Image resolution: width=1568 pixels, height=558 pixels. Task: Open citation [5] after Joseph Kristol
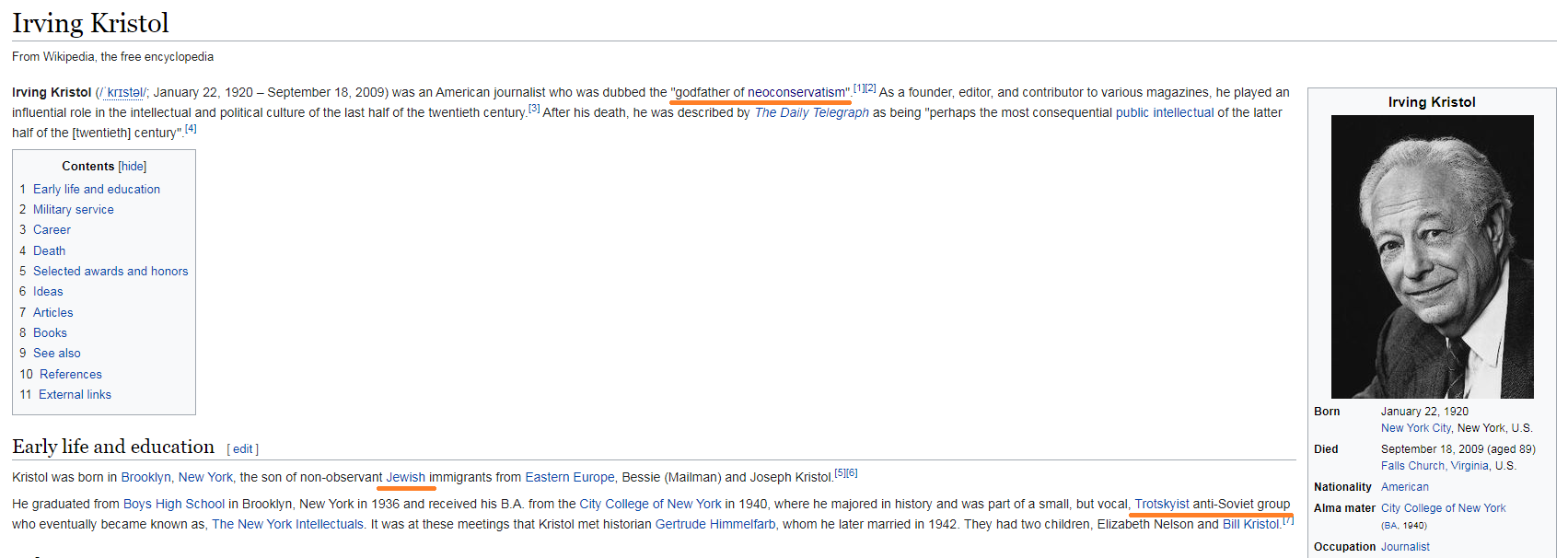[x=840, y=473]
